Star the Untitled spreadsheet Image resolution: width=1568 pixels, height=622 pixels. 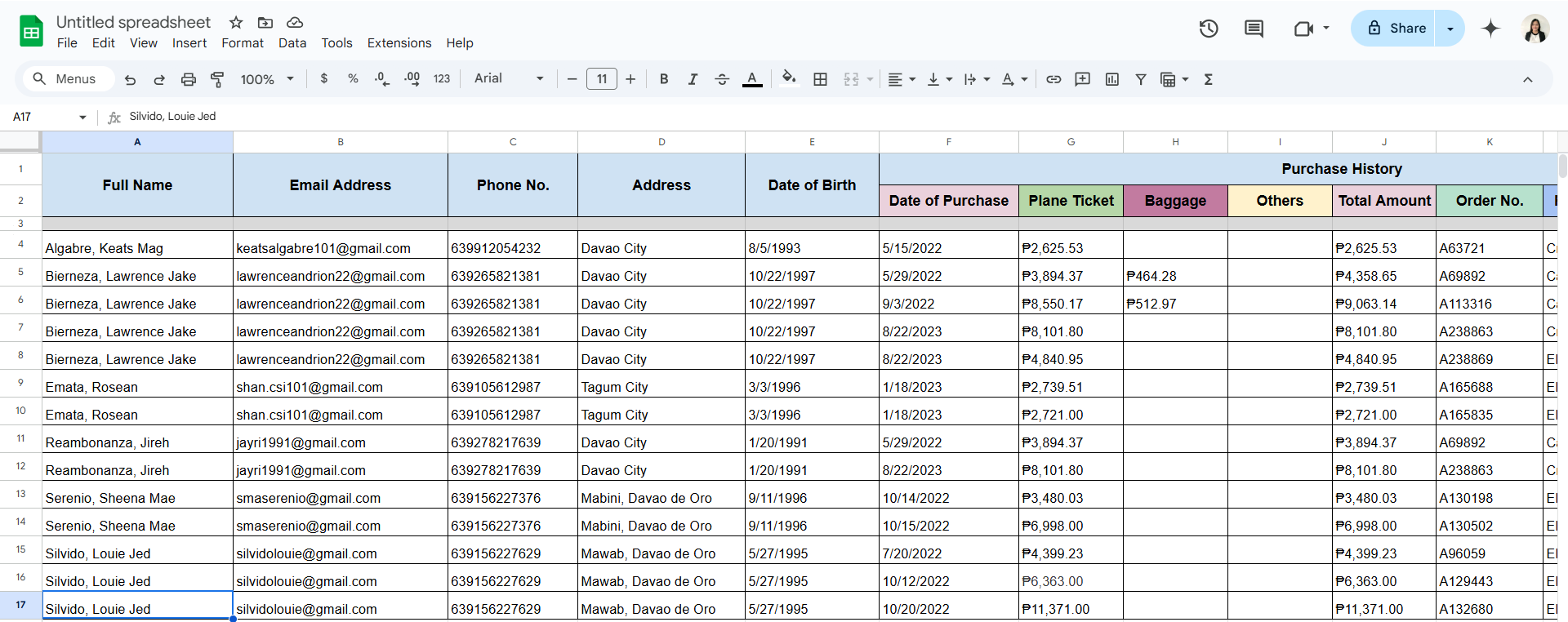[x=236, y=22]
